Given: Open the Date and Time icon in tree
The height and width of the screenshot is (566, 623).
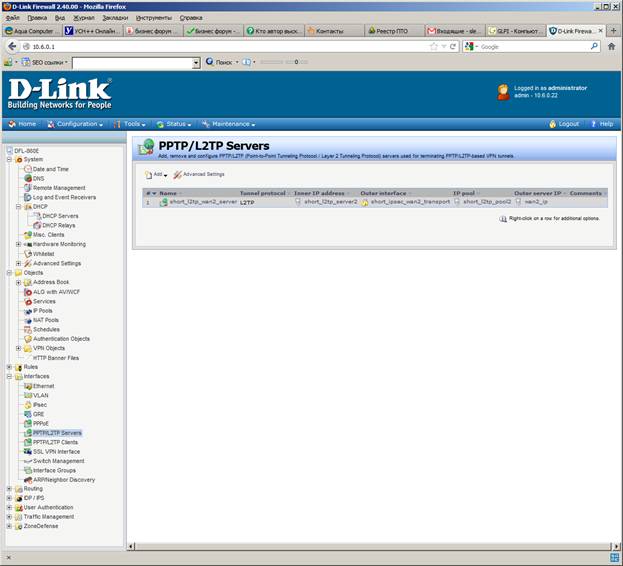Looking at the screenshot, I should (28, 169).
